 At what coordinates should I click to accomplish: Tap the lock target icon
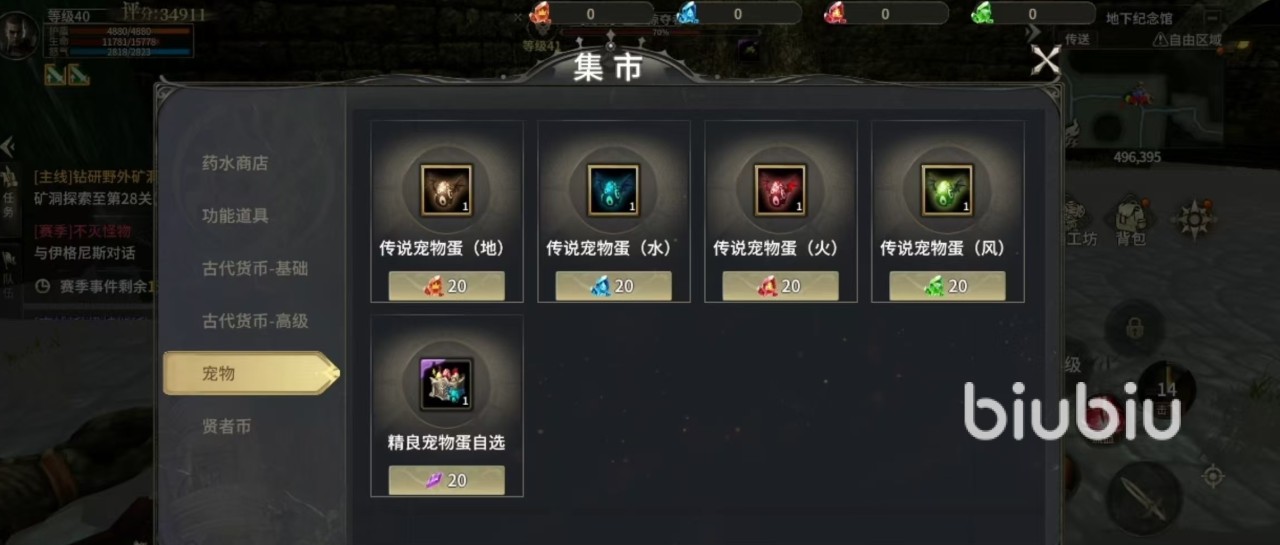[1134, 327]
